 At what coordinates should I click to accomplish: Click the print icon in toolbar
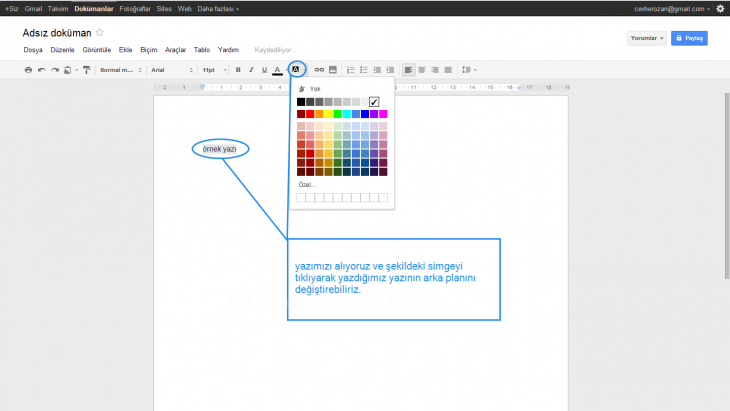[28, 70]
